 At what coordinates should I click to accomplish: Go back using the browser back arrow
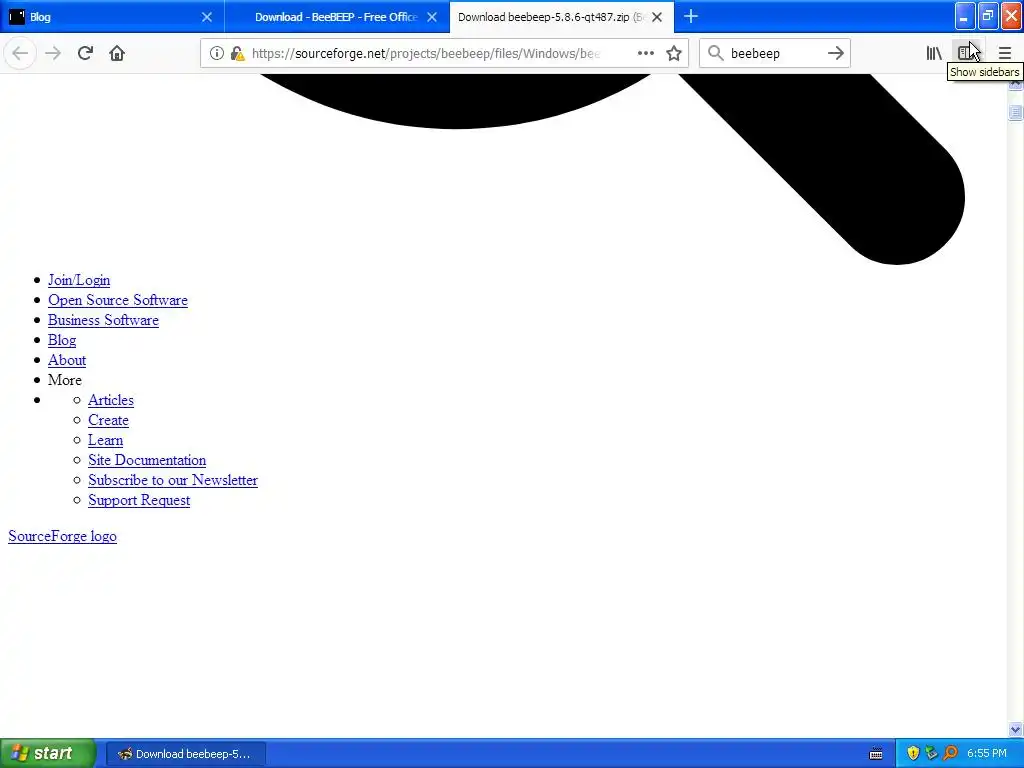pyautogui.click(x=20, y=54)
